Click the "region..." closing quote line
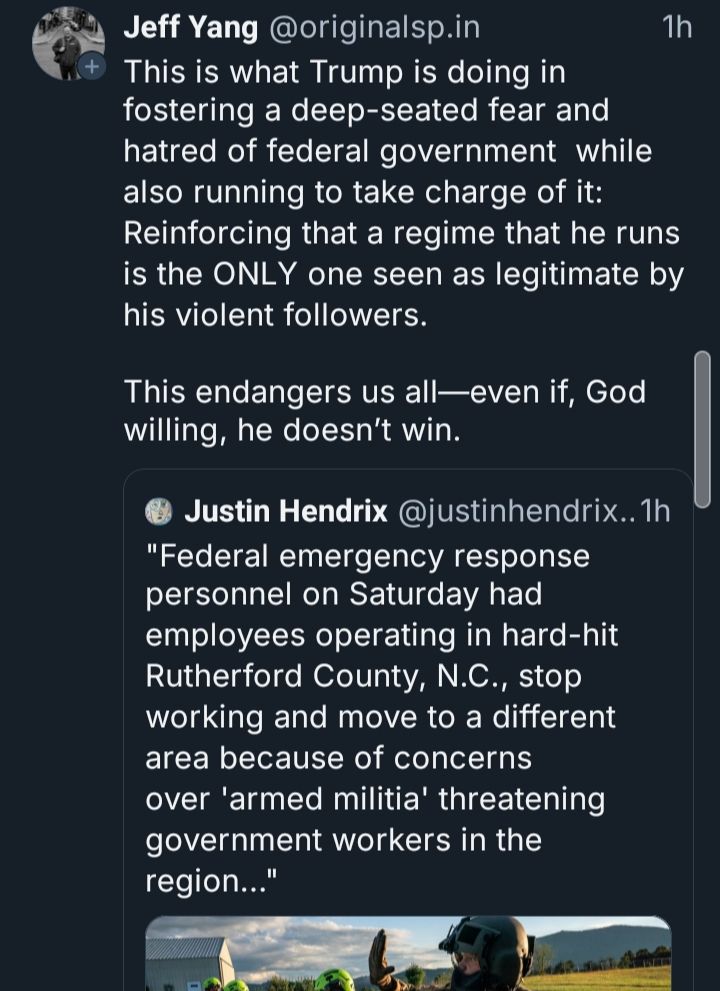 coord(211,881)
